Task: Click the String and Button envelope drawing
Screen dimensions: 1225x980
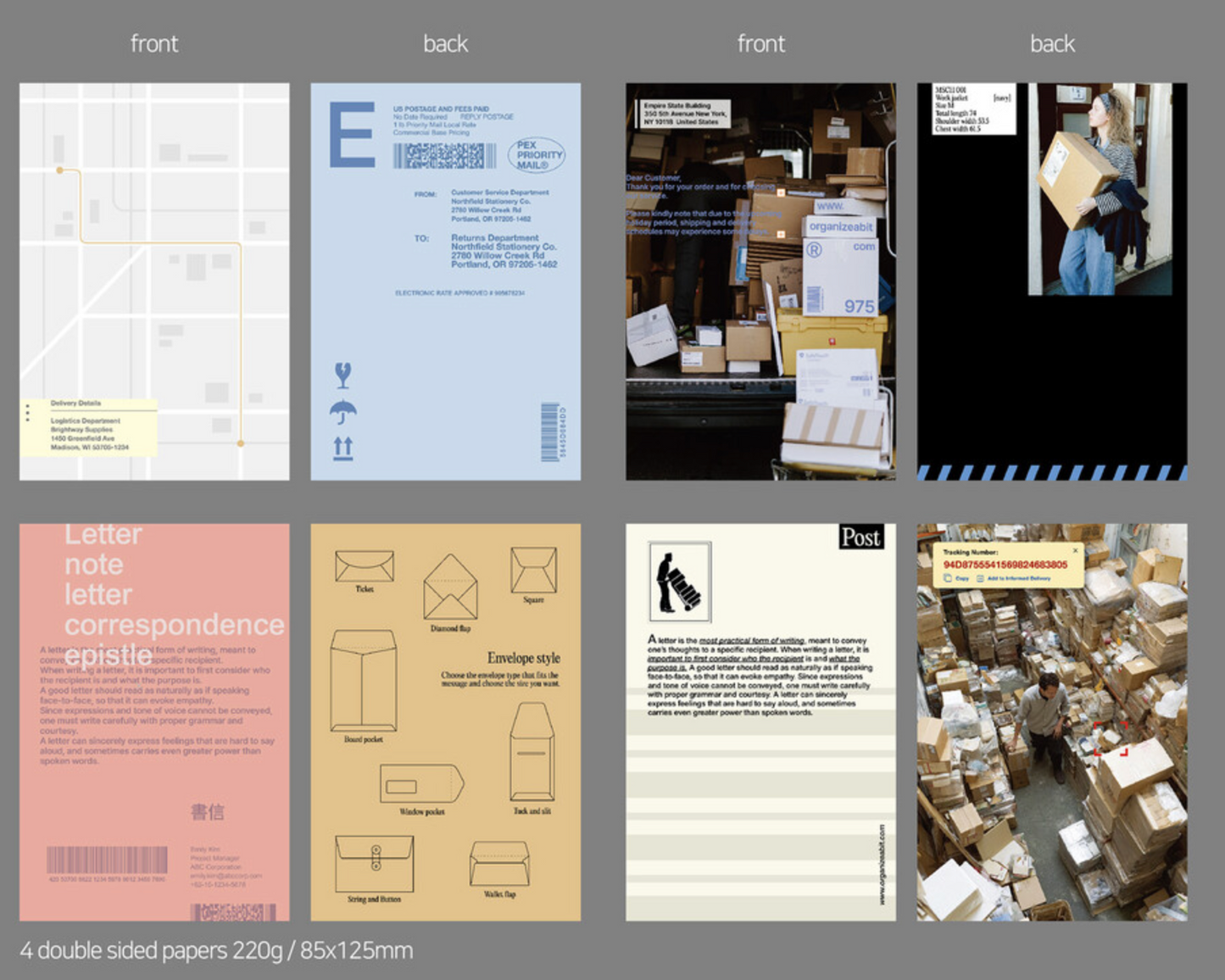Action: click(x=375, y=864)
